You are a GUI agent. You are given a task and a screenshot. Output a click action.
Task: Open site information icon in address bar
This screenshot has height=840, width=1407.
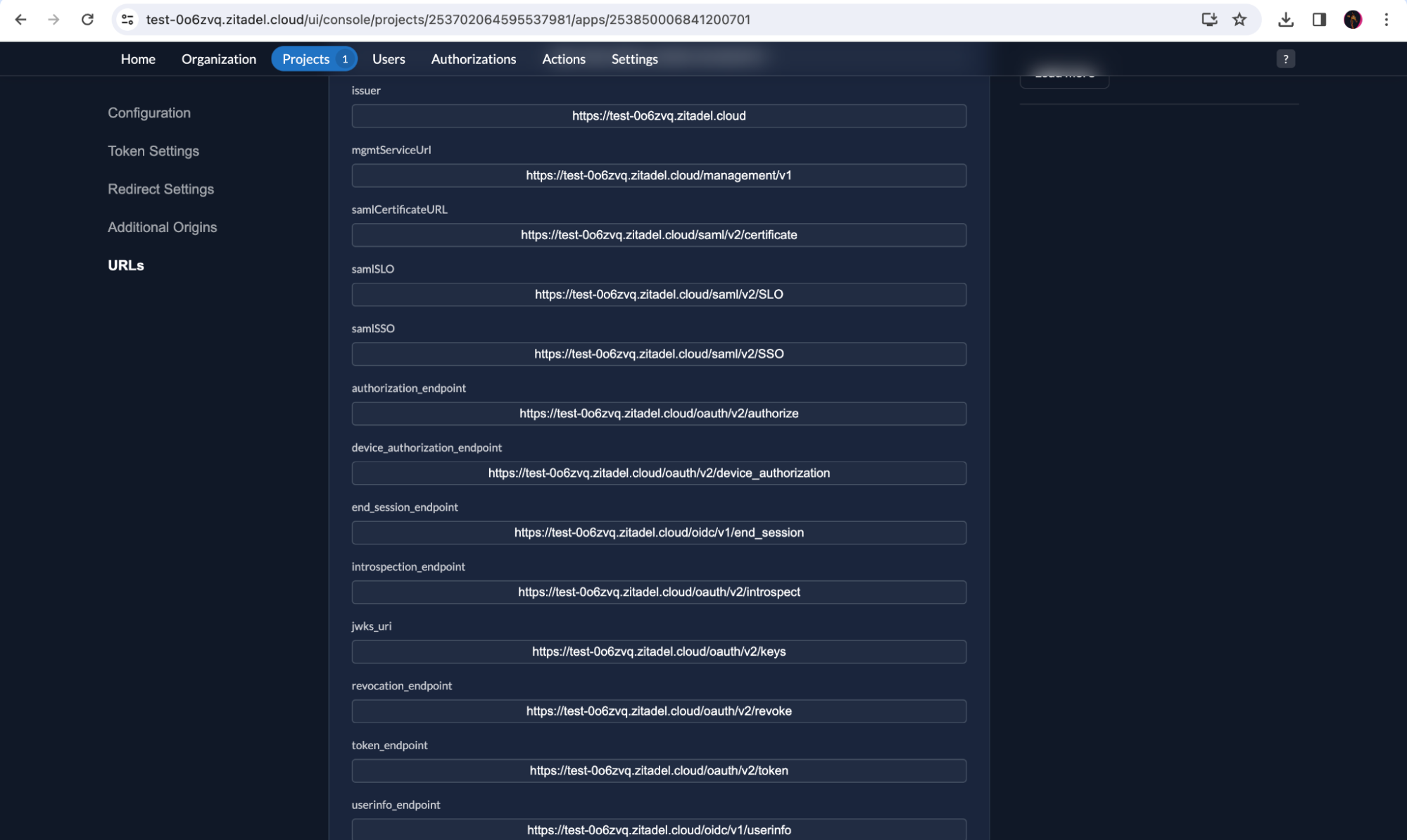coord(127,20)
